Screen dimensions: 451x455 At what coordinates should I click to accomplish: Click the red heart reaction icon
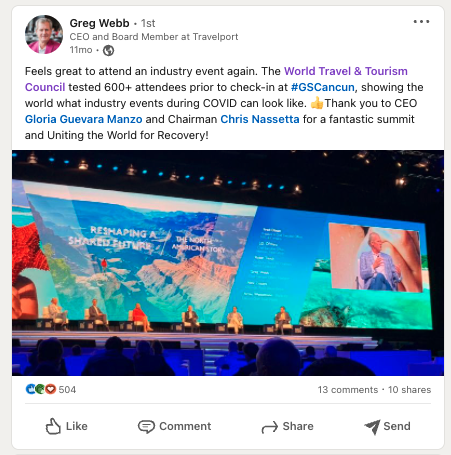[50, 389]
